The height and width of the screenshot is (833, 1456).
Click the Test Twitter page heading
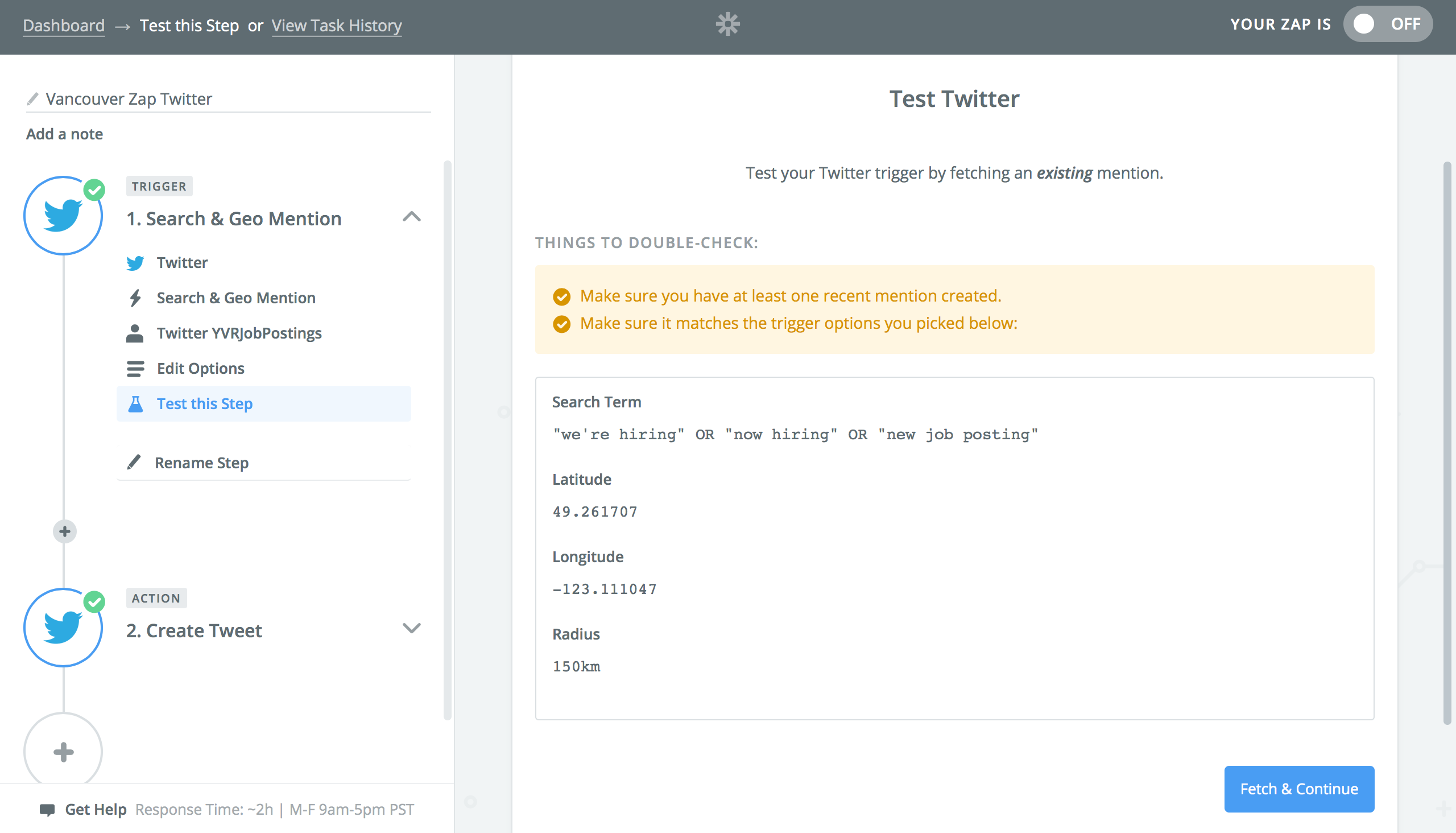tap(954, 99)
